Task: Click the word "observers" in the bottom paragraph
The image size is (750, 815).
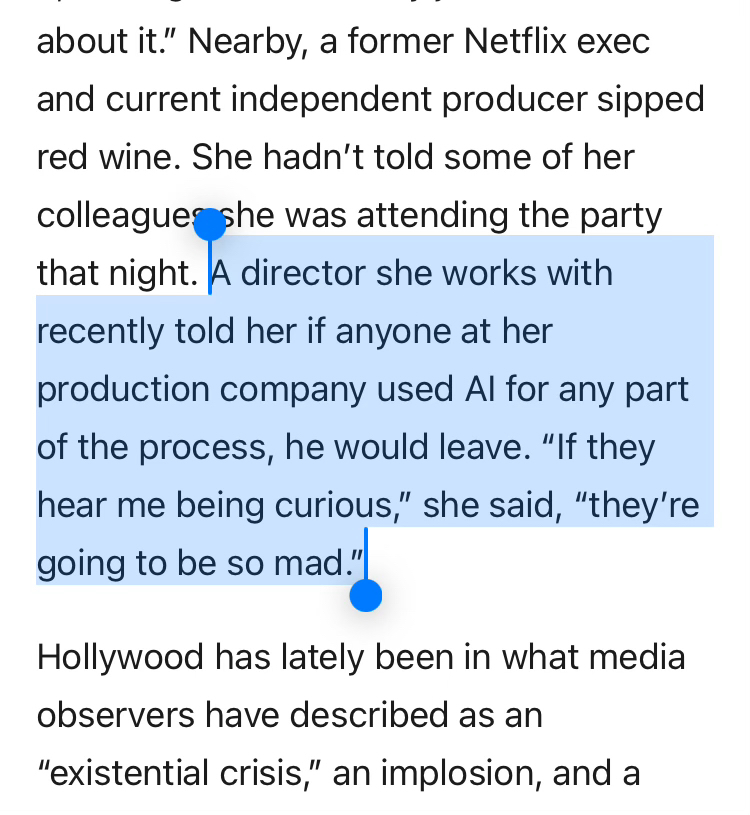Action: pyautogui.click(x=120, y=716)
